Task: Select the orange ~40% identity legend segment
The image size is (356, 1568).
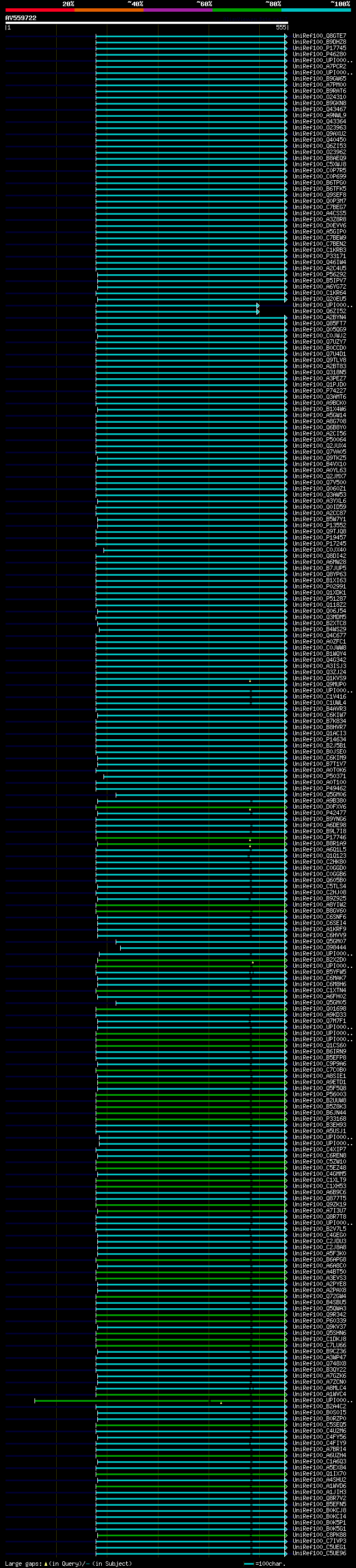Action: point(109,10)
